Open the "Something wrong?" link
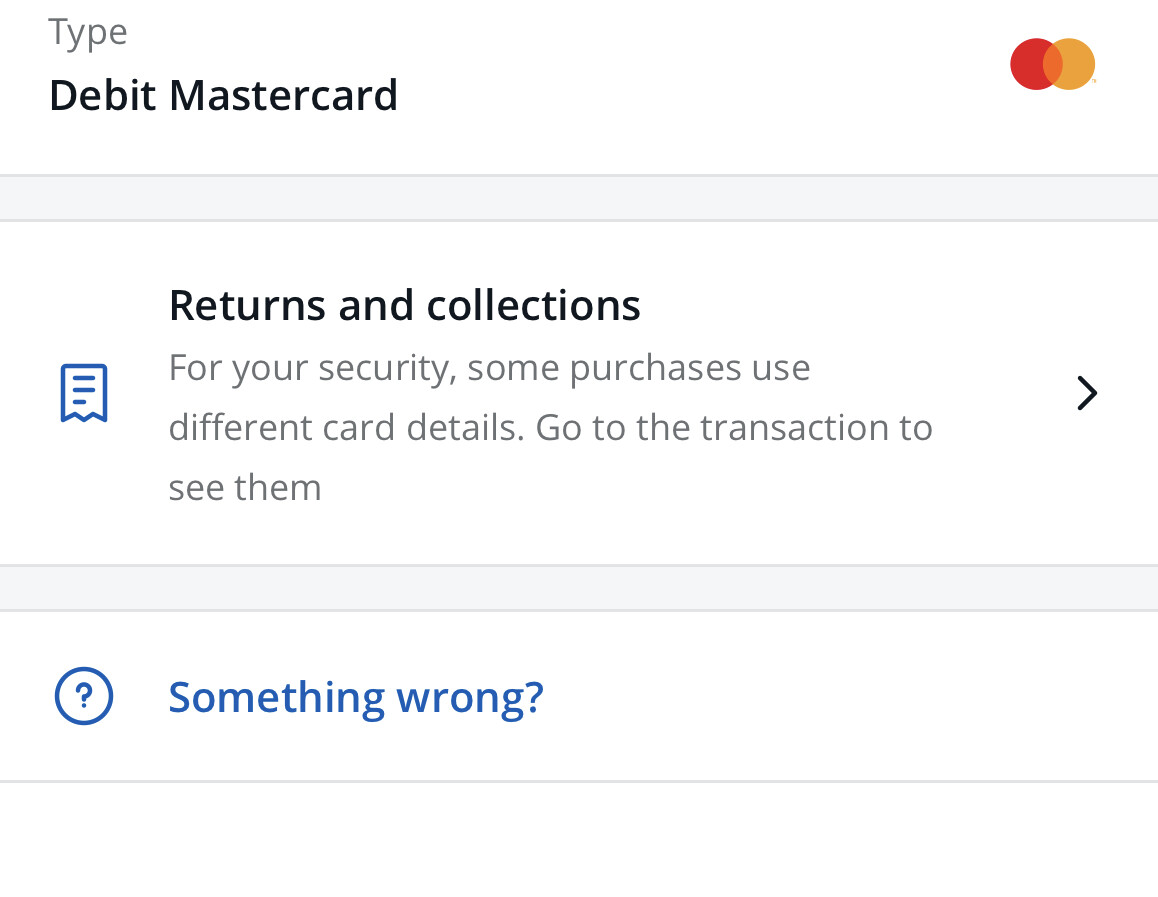This screenshot has width=1158, height=897. pyautogui.click(x=355, y=696)
